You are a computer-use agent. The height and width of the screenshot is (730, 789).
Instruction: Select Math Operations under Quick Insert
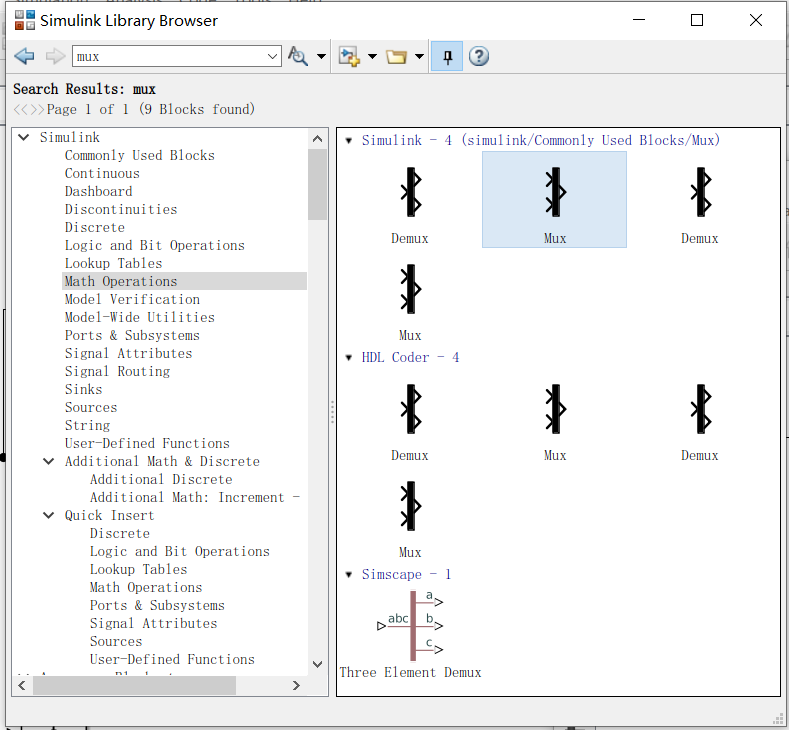(x=146, y=588)
